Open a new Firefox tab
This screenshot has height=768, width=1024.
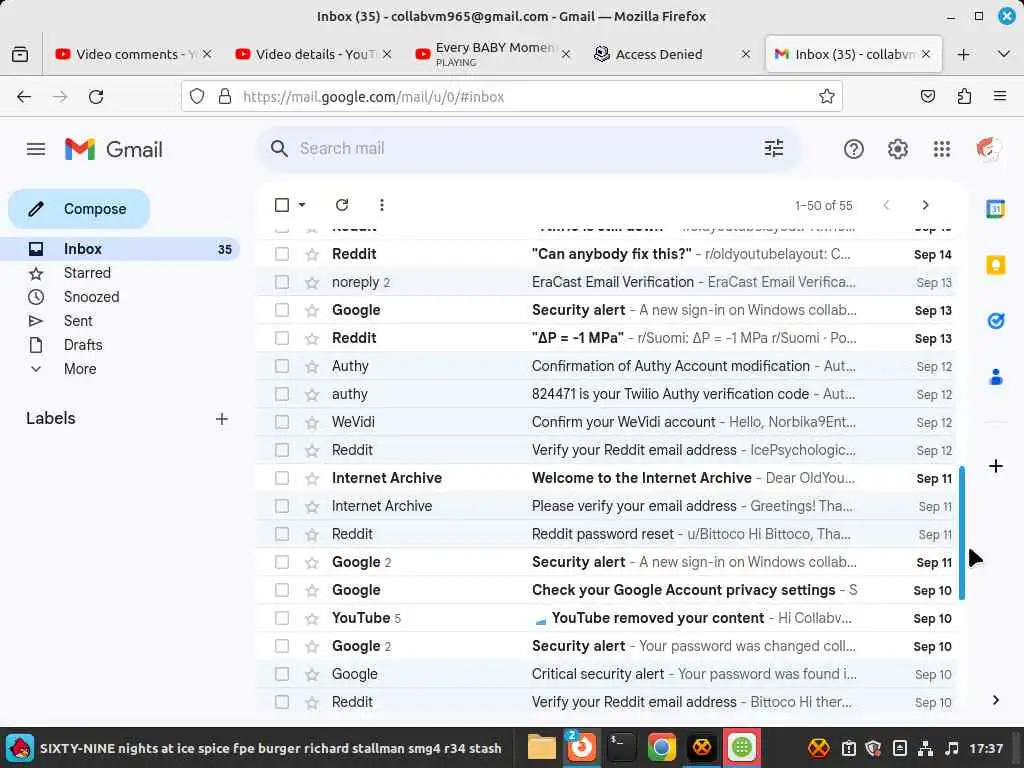(963, 54)
